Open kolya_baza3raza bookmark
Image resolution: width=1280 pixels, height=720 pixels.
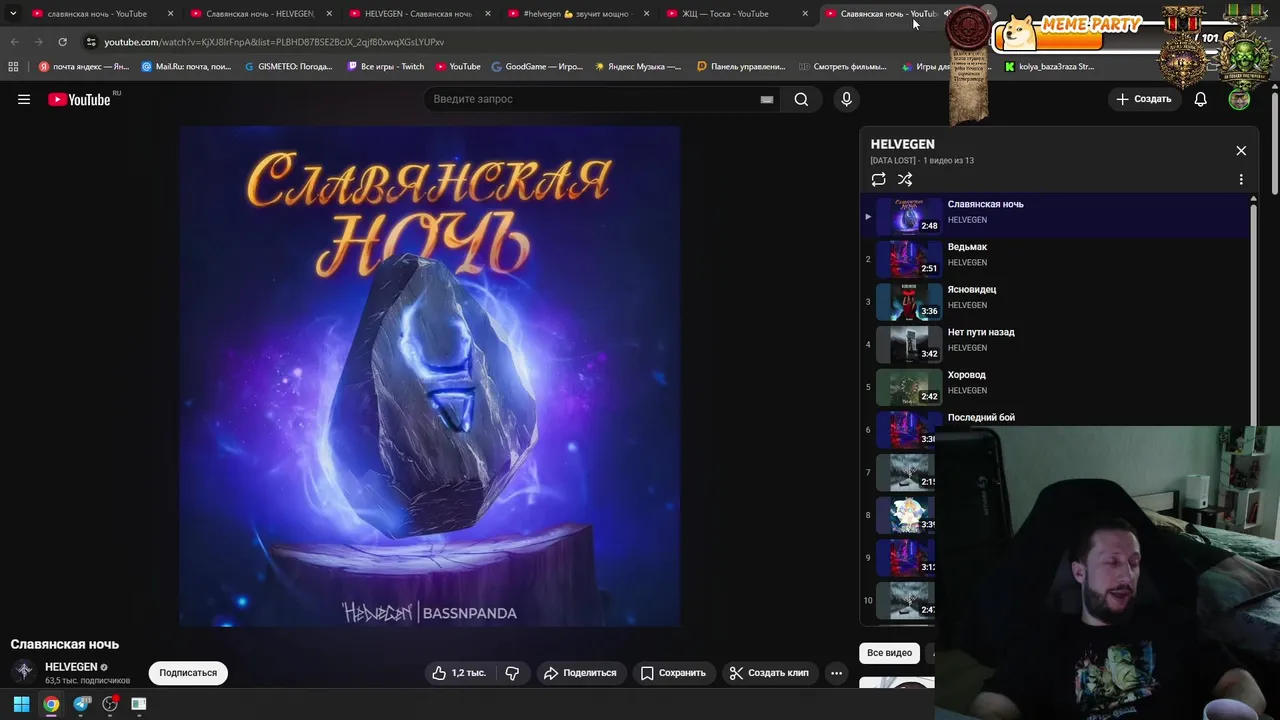(1049, 67)
